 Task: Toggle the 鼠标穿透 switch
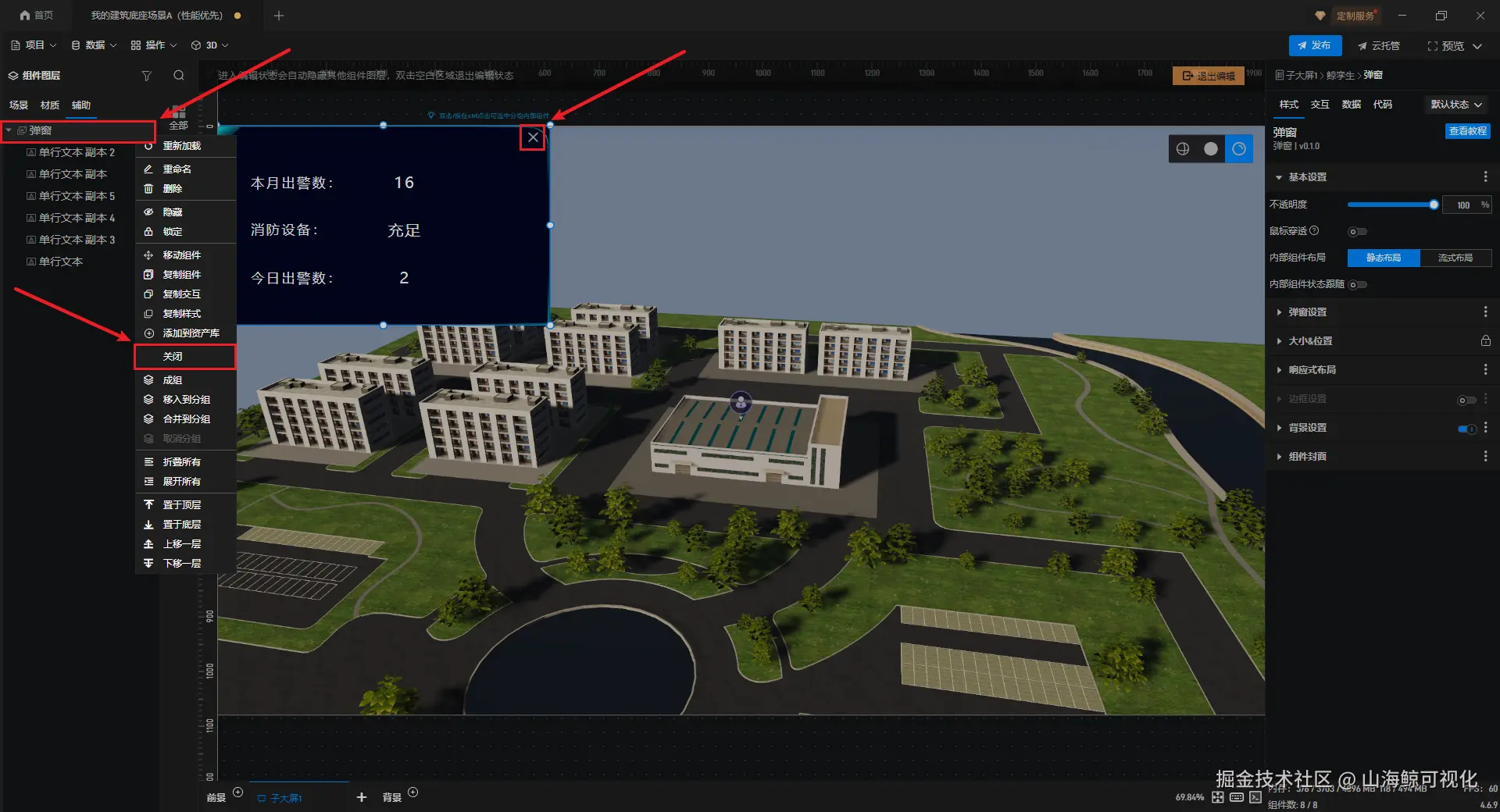pos(1358,232)
